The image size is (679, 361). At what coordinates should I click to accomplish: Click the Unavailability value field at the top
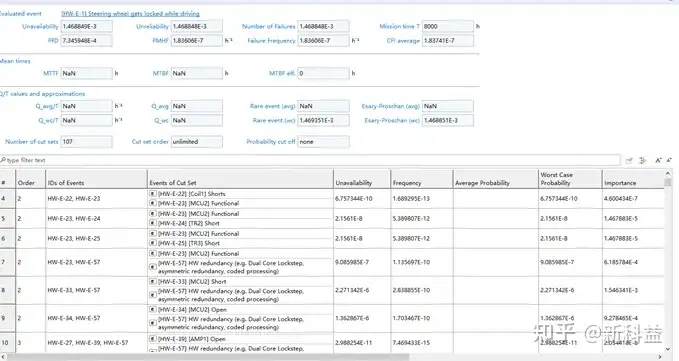coord(87,26)
